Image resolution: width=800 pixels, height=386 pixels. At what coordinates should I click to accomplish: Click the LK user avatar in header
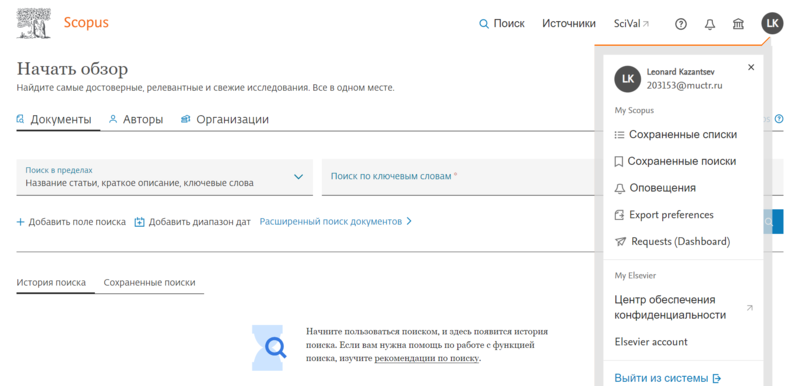(772, 23)
